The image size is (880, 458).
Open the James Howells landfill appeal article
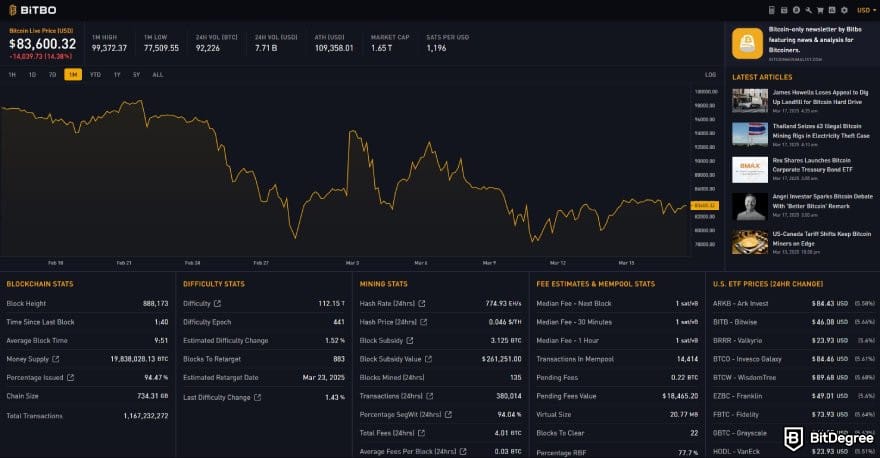pyautogui.click(x=820, y=97)
